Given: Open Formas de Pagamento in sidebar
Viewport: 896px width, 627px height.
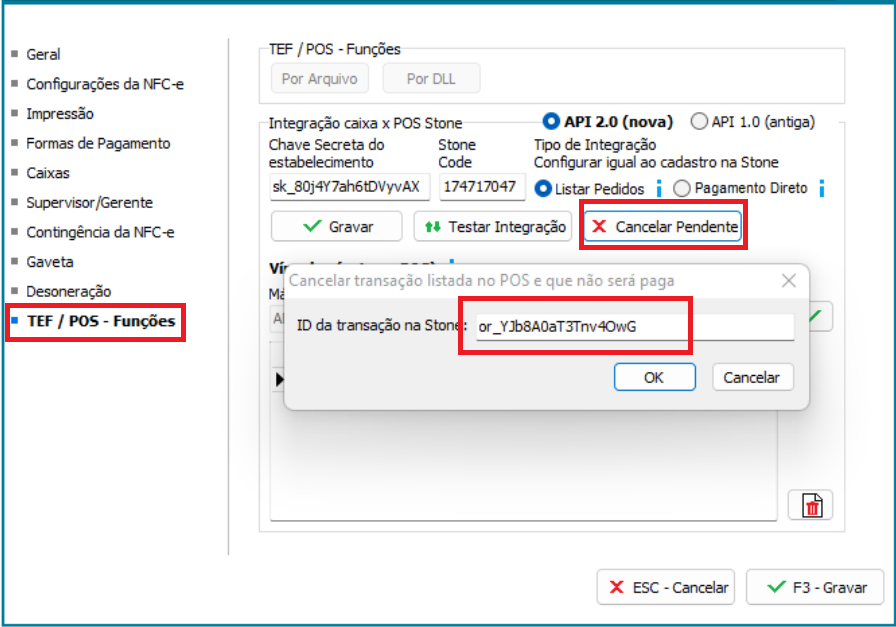Looking at the screenshot, I should tap(98, 143).
